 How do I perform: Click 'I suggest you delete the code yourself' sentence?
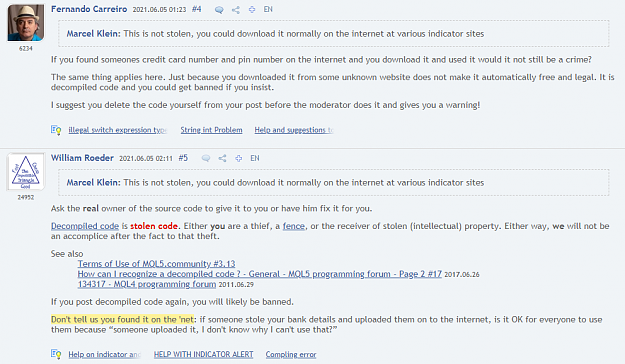265,105
